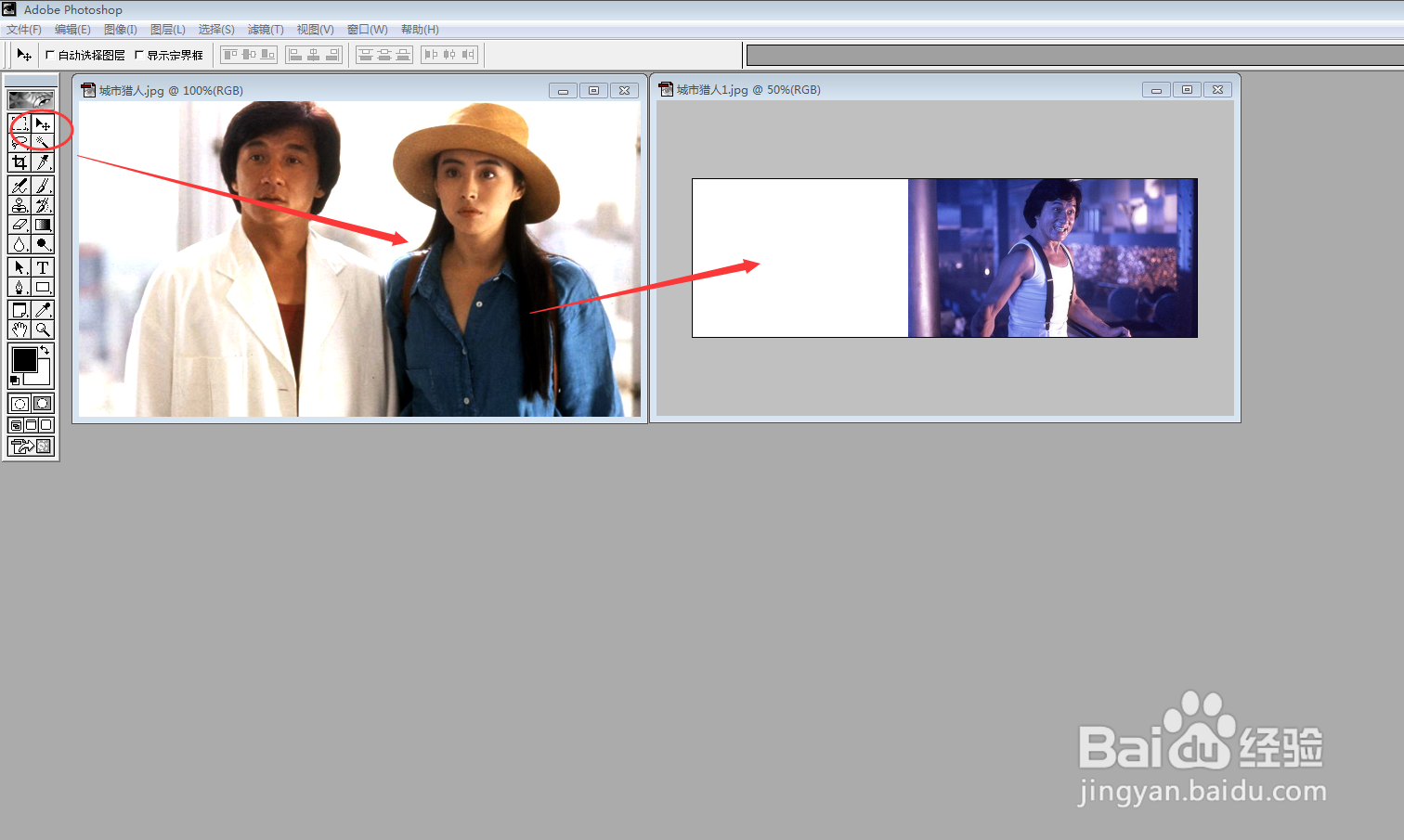The width and height of the screenshot is (1404, 840).
Task: Select the History Brush tool
Action: pyautogui.click(x=43, y=205)
